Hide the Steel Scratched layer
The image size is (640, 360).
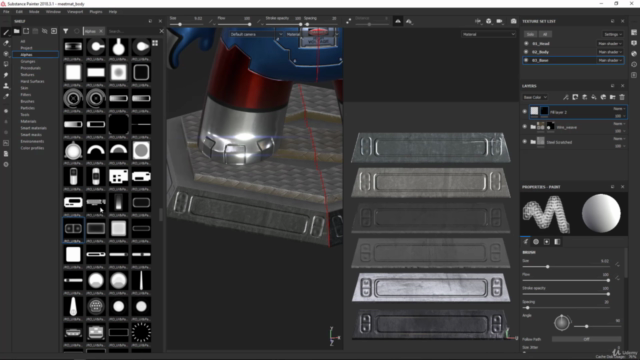(x=525, y=142)
